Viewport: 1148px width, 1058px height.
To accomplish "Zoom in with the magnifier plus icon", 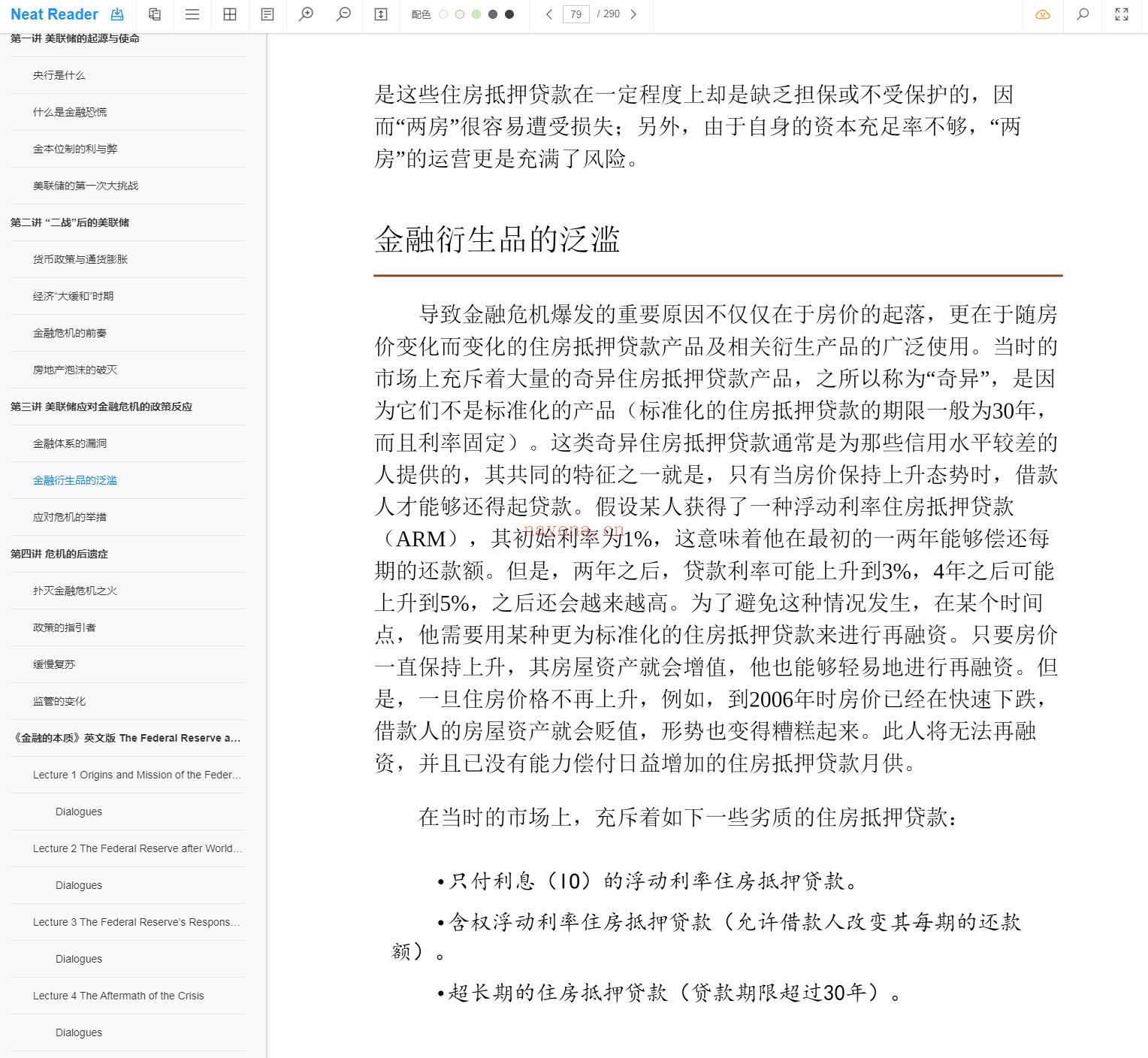I will 306,14.
